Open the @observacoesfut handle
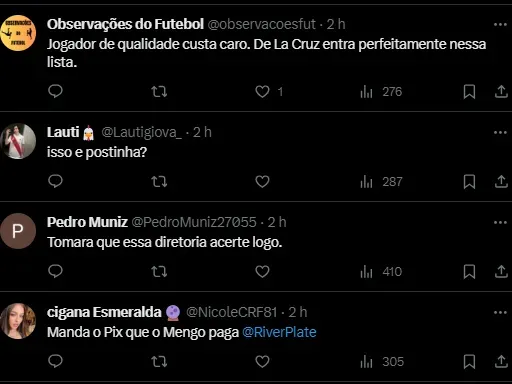Viewport: 512px width, 384px height. [x=262, y=24]
